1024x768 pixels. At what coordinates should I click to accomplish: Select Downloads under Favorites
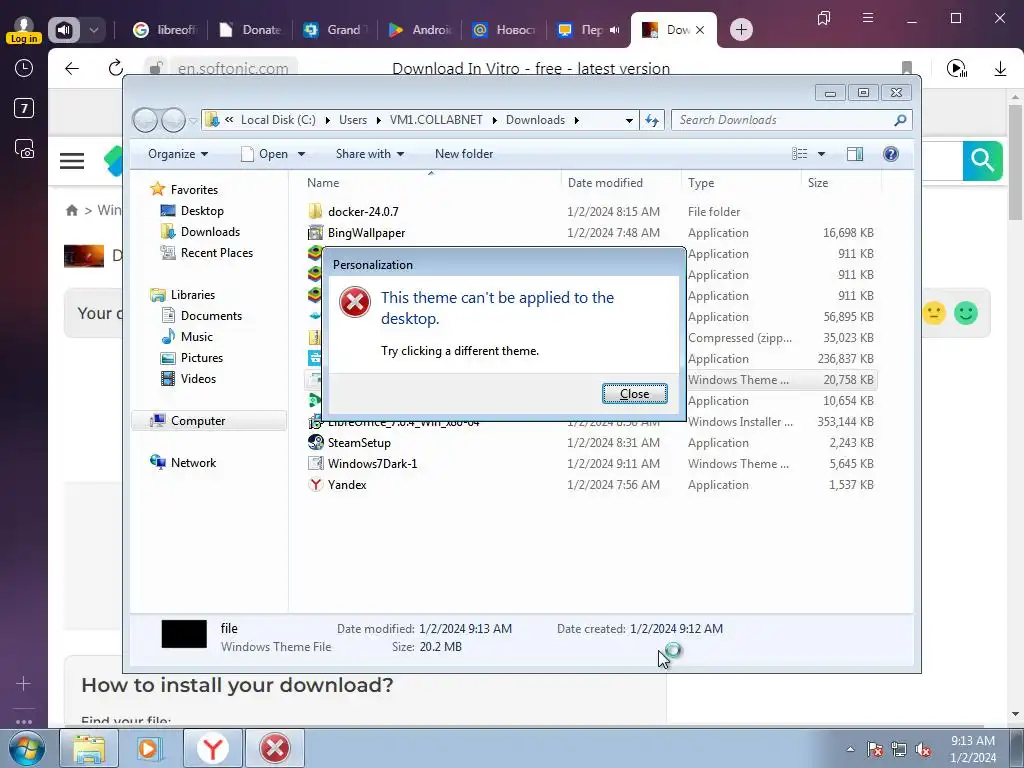[210, 232]
